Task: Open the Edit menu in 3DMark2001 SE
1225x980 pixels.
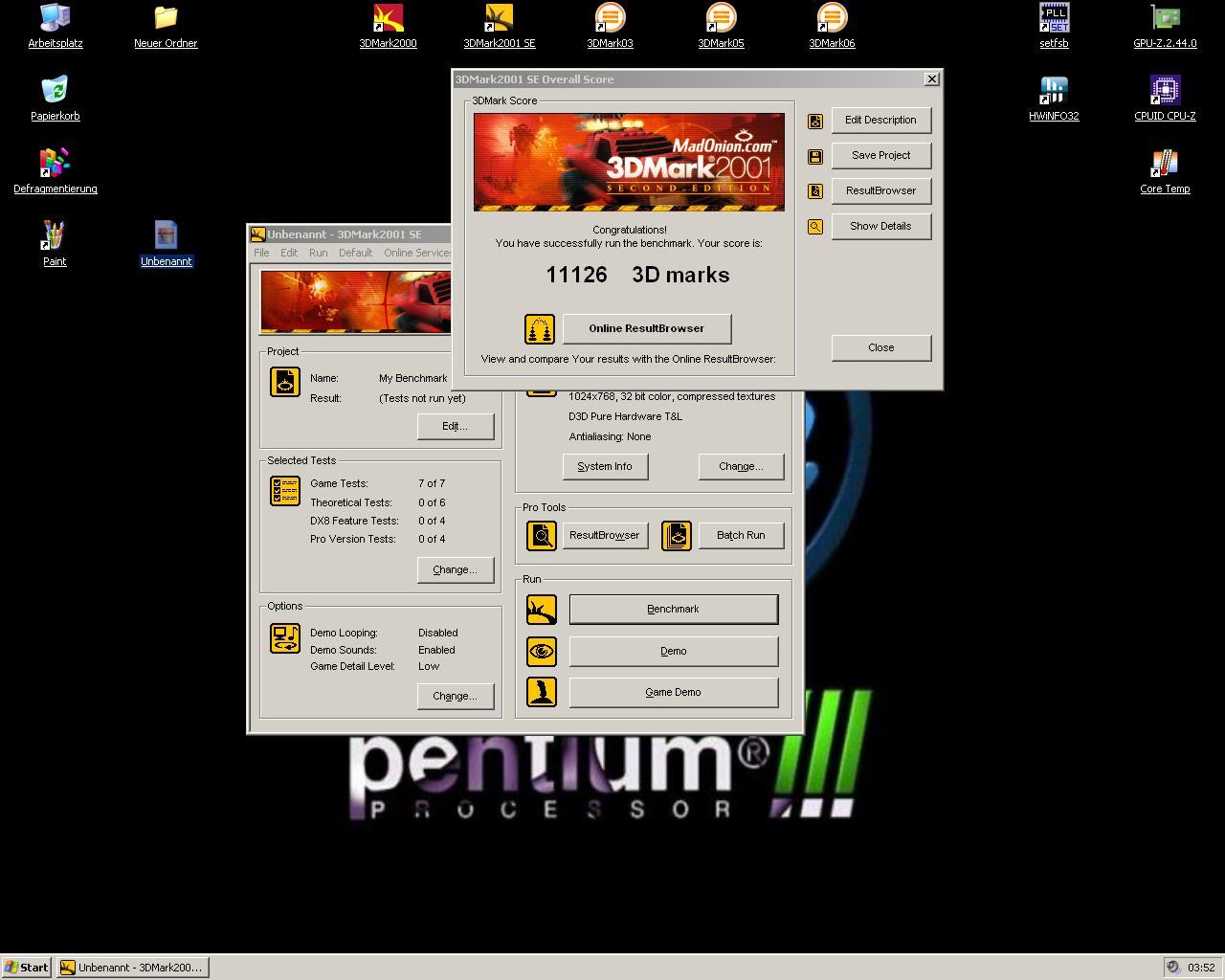Action: [289, 253]
